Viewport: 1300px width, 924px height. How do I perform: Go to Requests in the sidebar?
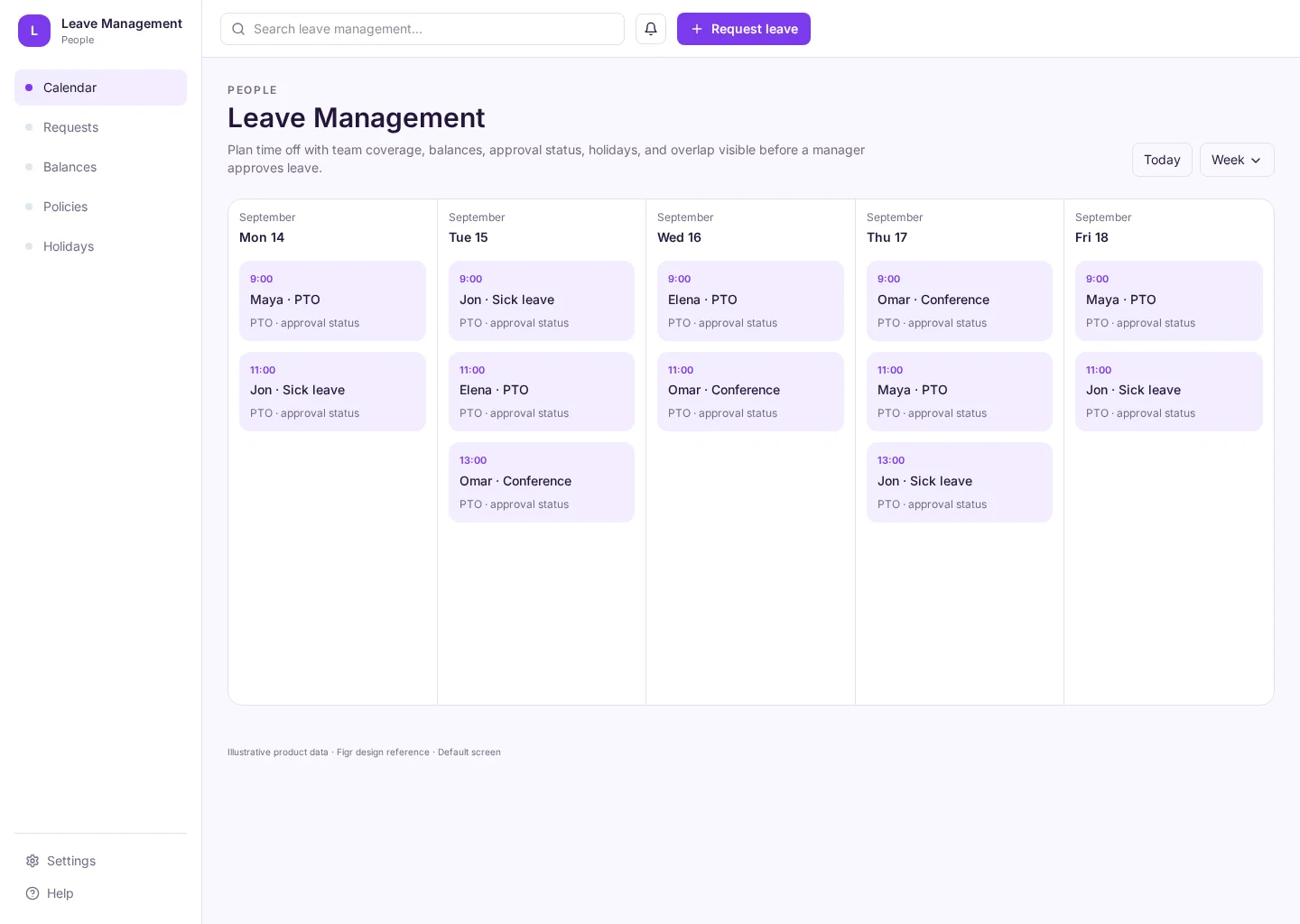pyautogui.click(x=100, y=127)
